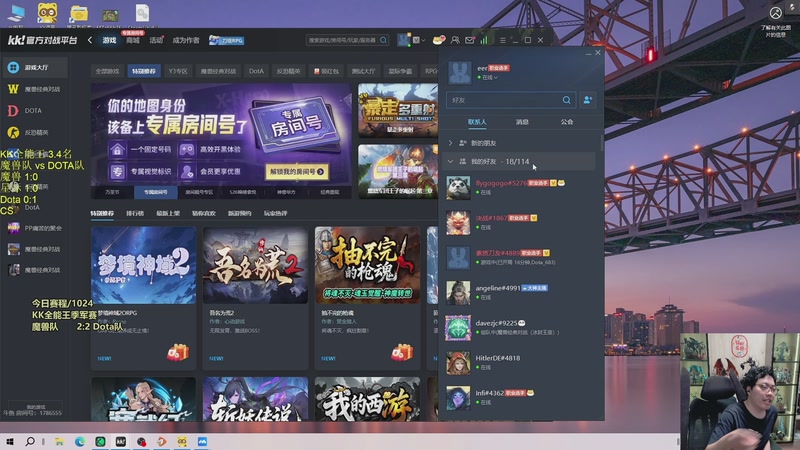800x450 pixels.
Task: Switch to the 消息 tab in friends panel
Action: (522, 122)
